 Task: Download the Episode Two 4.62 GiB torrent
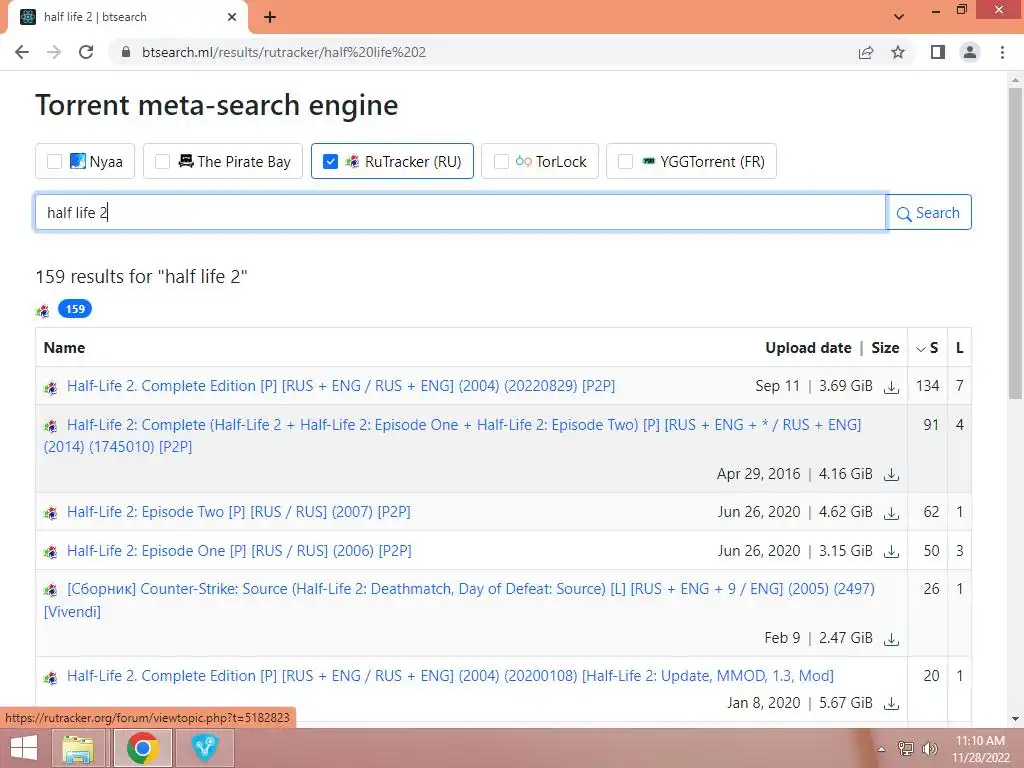point(891,513)
